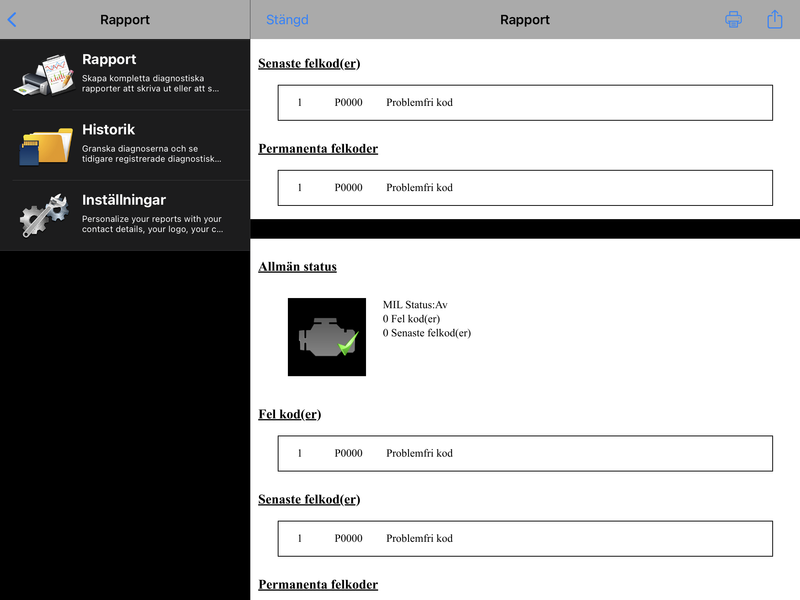Click the 'Skapa kompletta diagnostiska' description text
This screenshot has height=600, width=800.
(x=151, y=83)
